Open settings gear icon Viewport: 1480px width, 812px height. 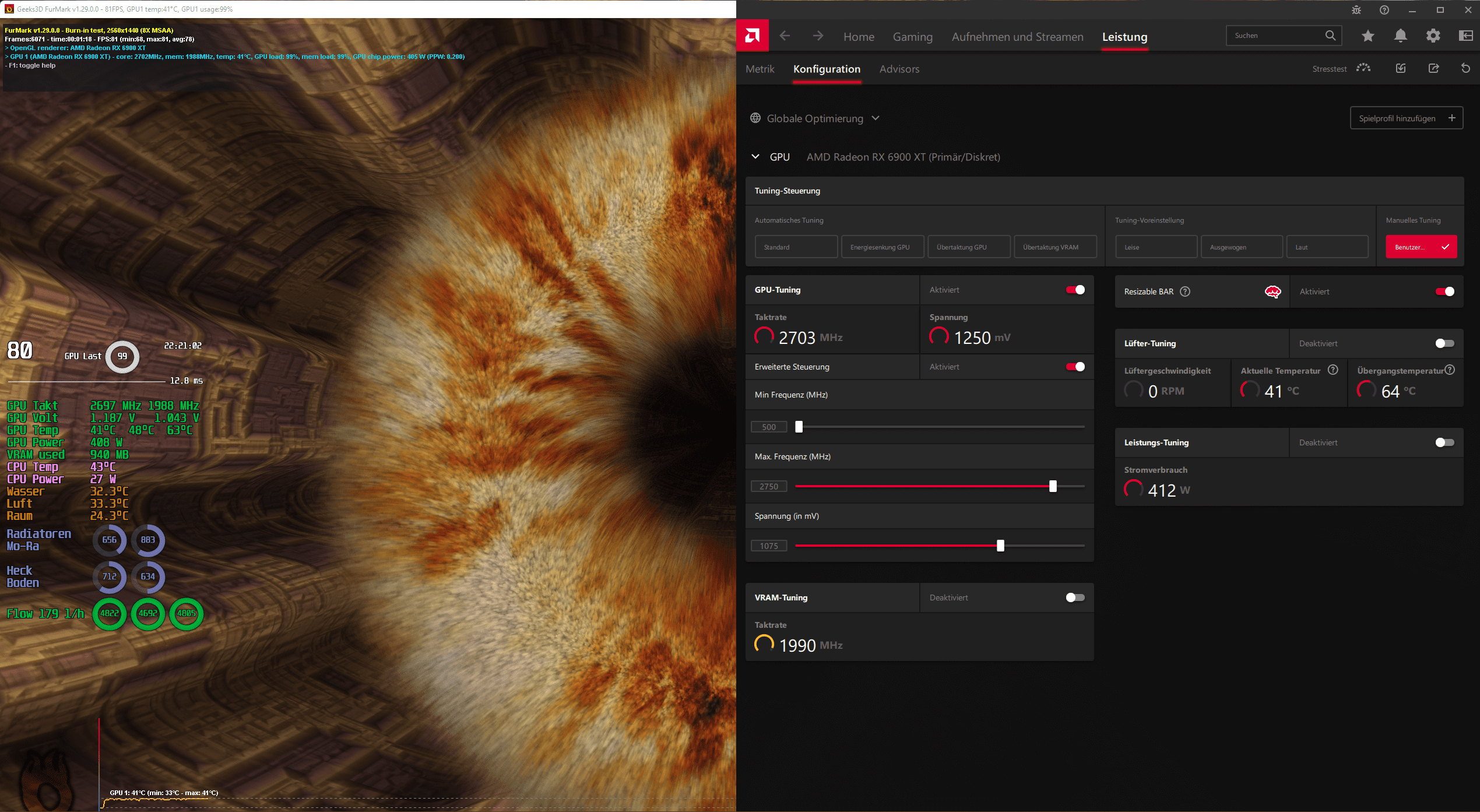pos(1433,36)
